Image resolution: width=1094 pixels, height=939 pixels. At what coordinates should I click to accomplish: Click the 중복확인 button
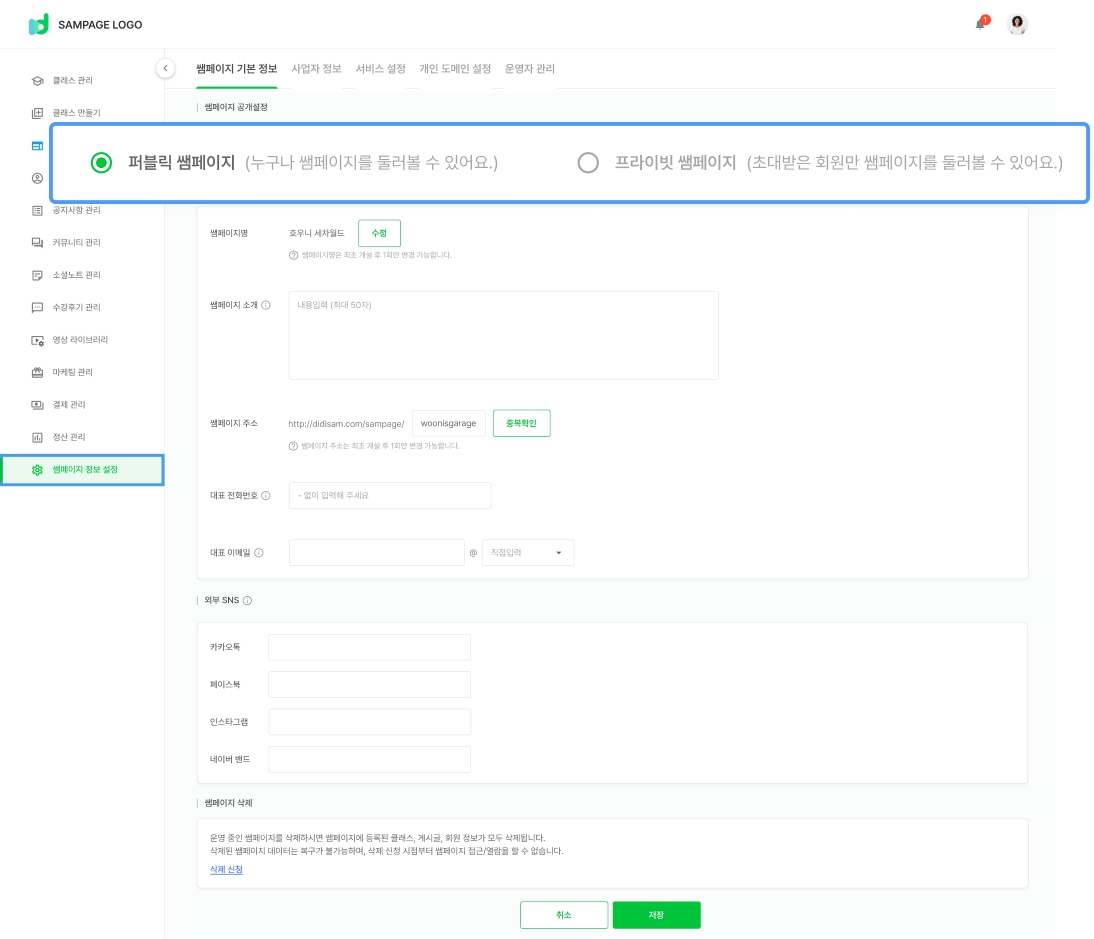521,423
